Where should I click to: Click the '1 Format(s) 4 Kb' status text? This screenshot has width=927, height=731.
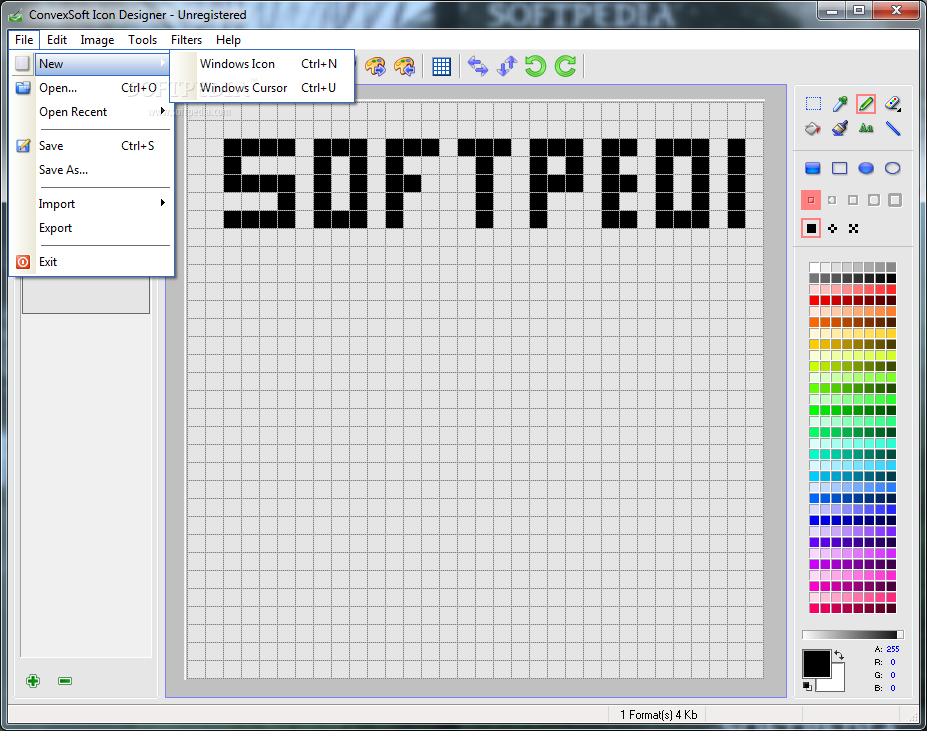tap(659, 714)
